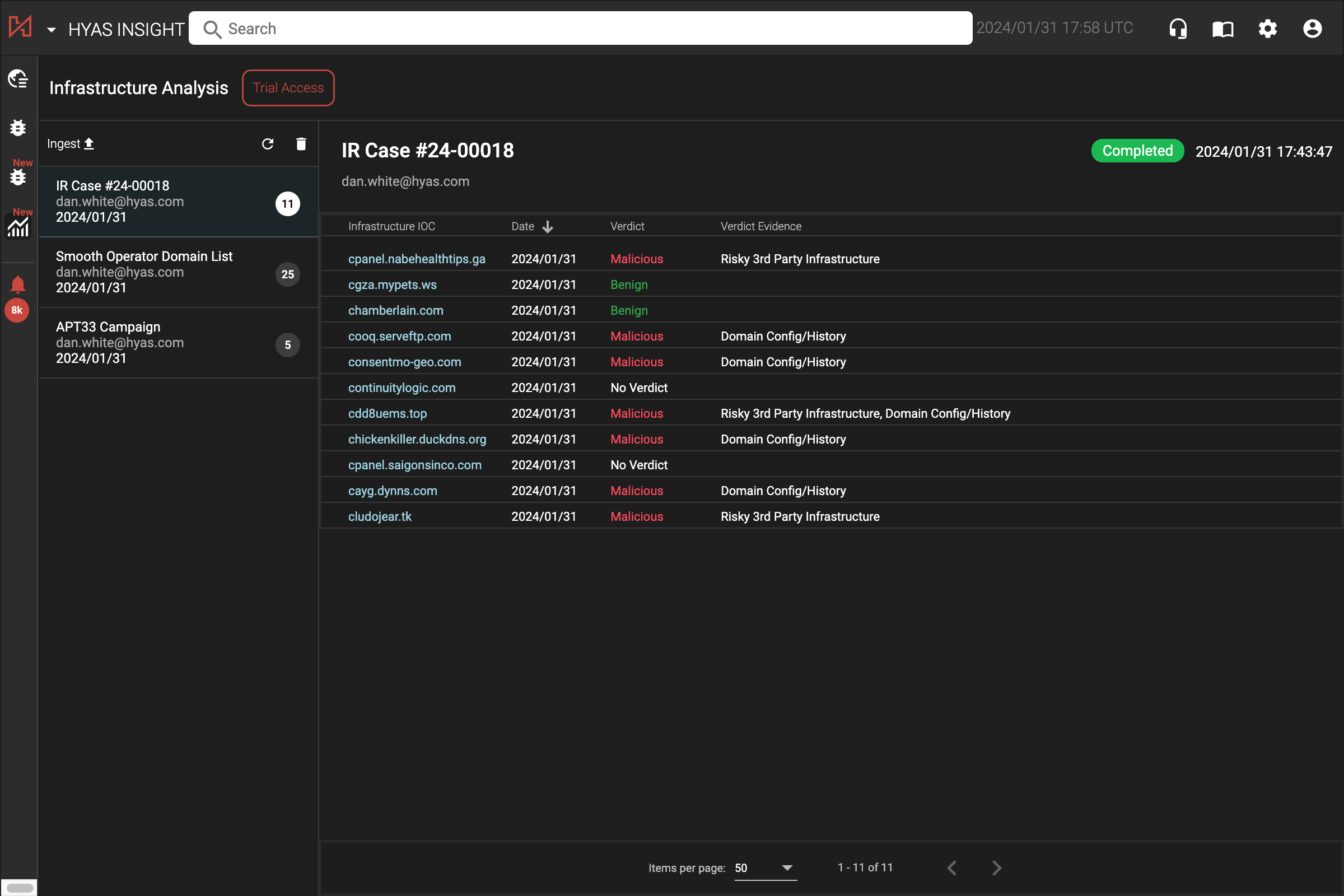Select the threat intelligence globe icon in sidebar
Image resolution: width=1344 pixels, height=896 pixels.
pos(18,80)
